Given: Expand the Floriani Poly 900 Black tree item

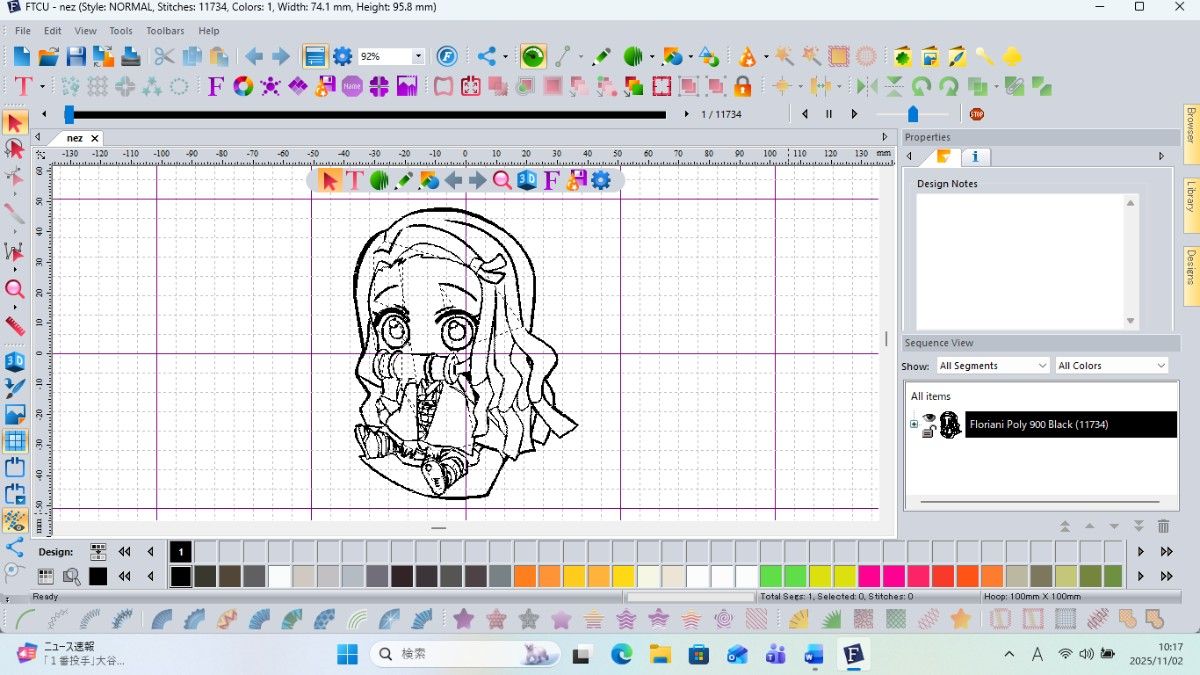Looking at the screenshot, I should pos(914,425).
